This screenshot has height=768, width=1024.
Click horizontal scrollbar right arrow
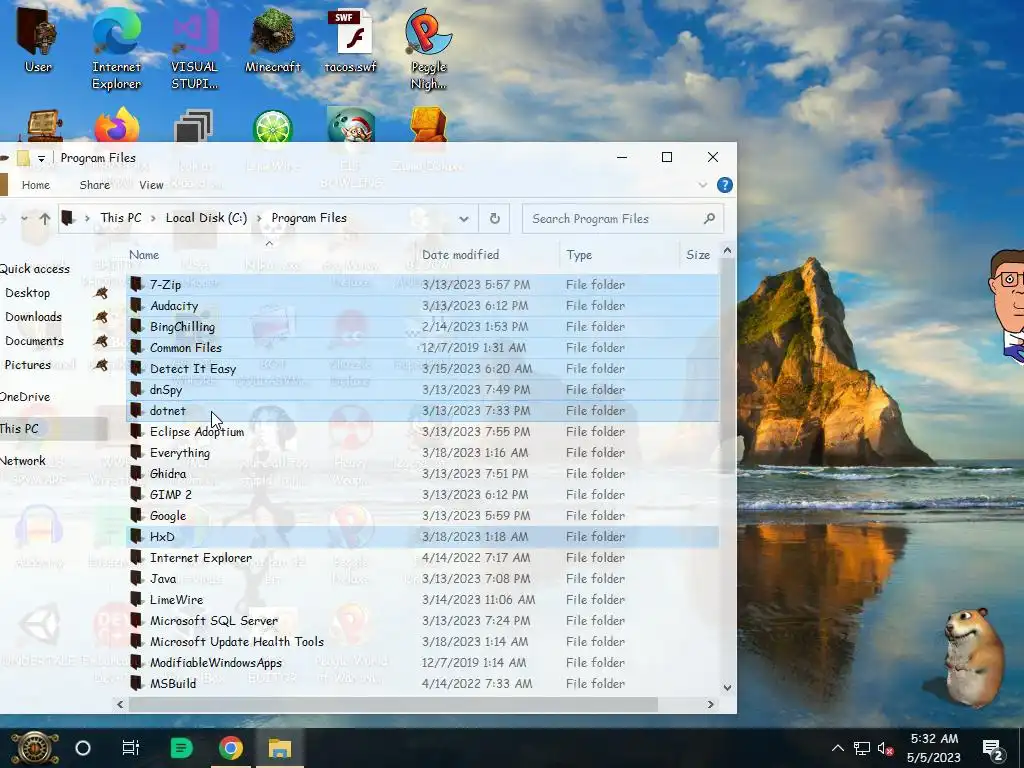pyautogui.click(x=711, y=704)
